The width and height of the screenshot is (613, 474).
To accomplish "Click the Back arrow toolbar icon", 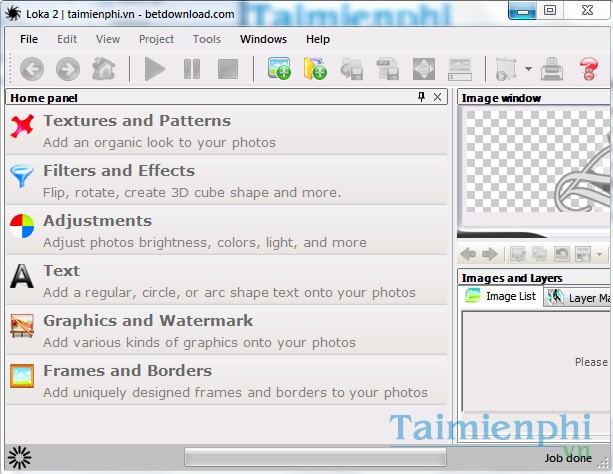I will 32,69.
